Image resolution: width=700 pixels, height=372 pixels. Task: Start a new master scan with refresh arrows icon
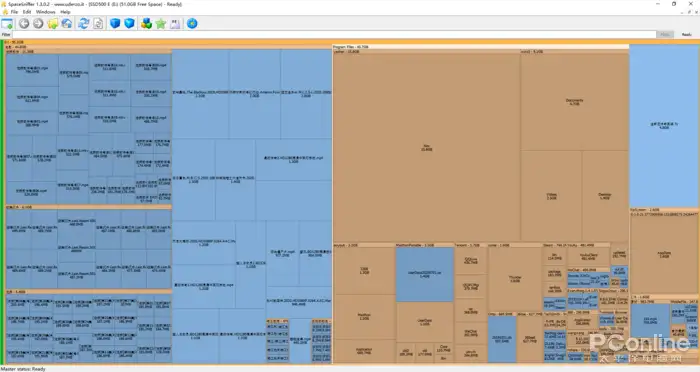[x=83, y=24]
